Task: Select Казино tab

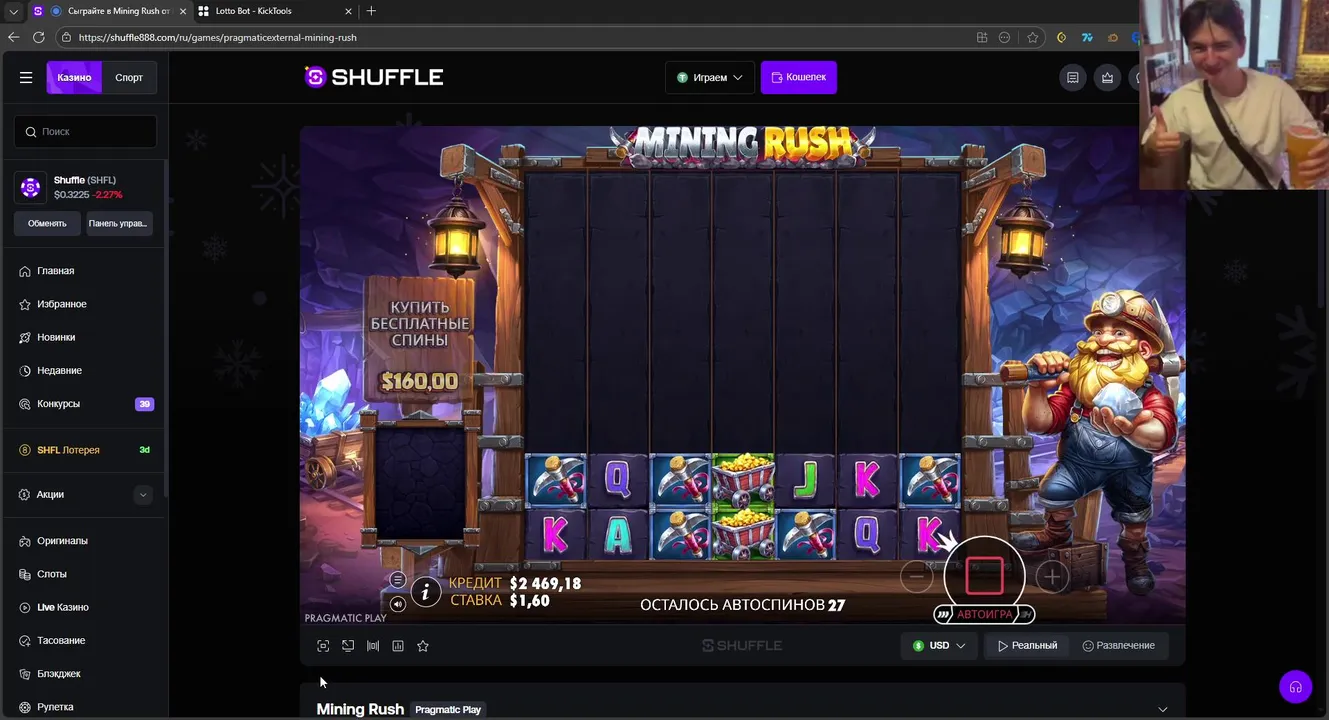Action: (x=74, y=77)
